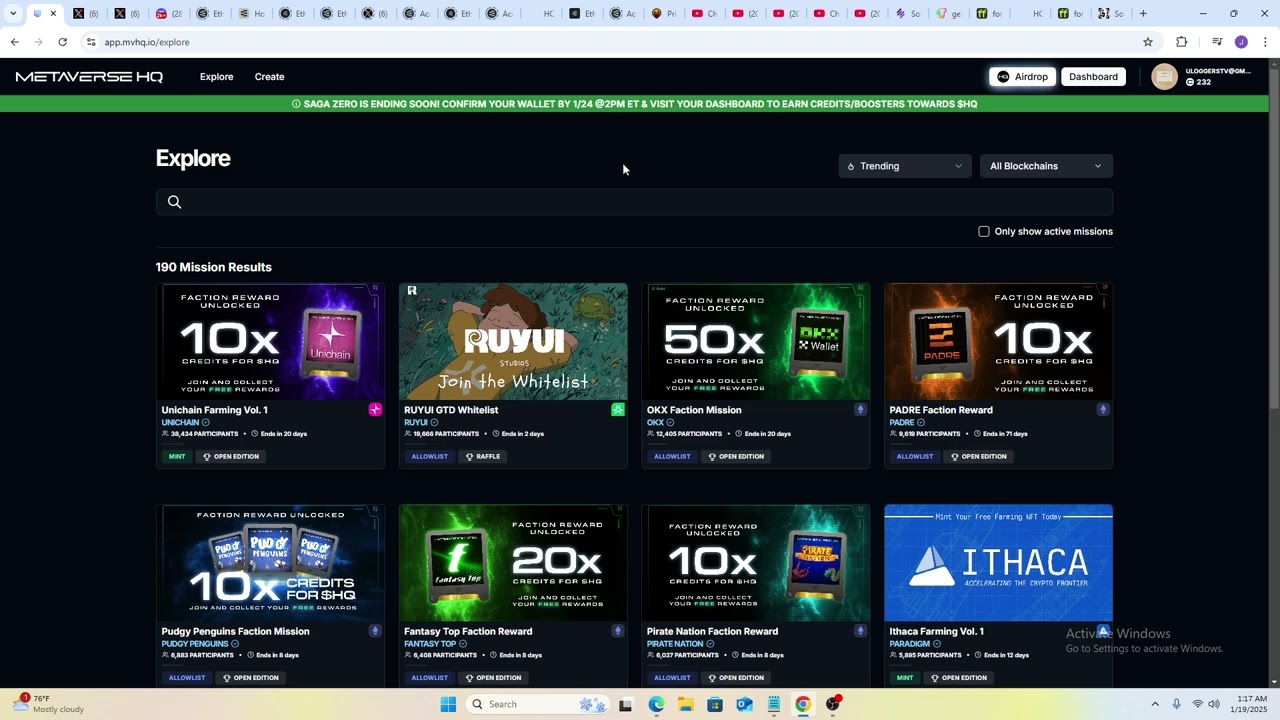Viewport: 1280px width, 720px height.
Task: Open the Ithaca Farming Vol. 1 thumbnail
Action: (x=998, y=563)
